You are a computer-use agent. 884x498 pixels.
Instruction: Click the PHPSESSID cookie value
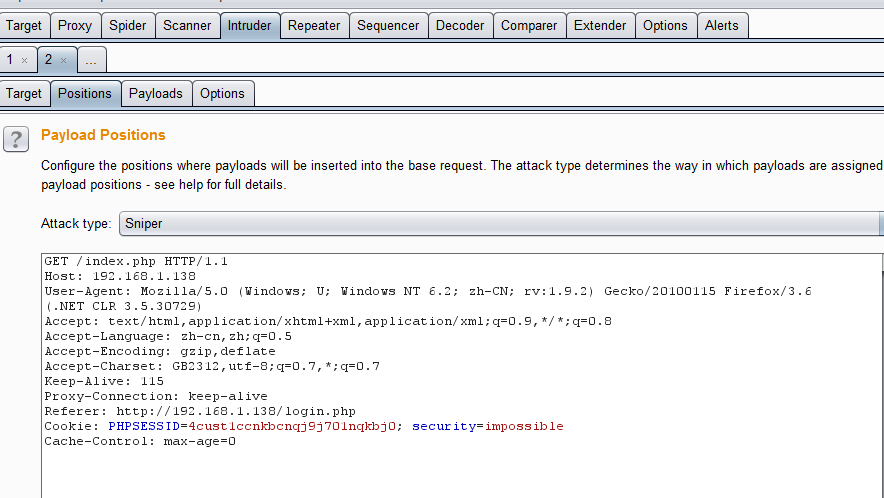pos(292,426)
